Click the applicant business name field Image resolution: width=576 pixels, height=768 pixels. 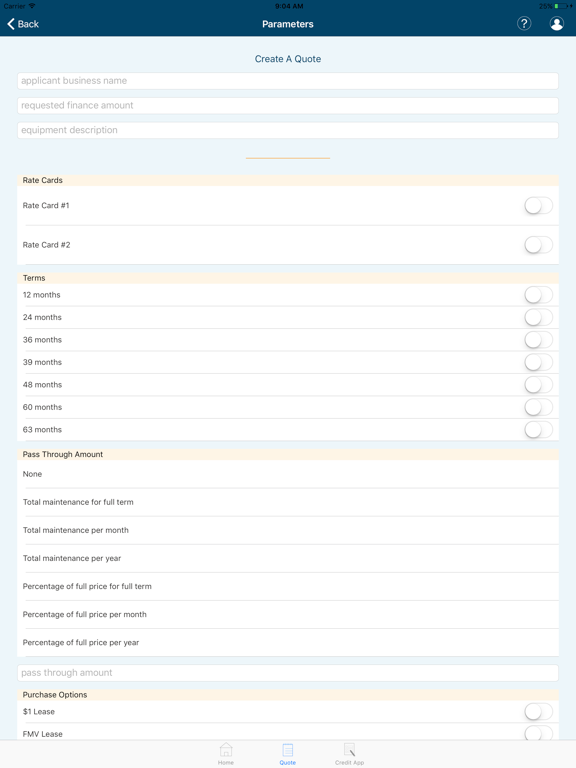tap(288, 81)
